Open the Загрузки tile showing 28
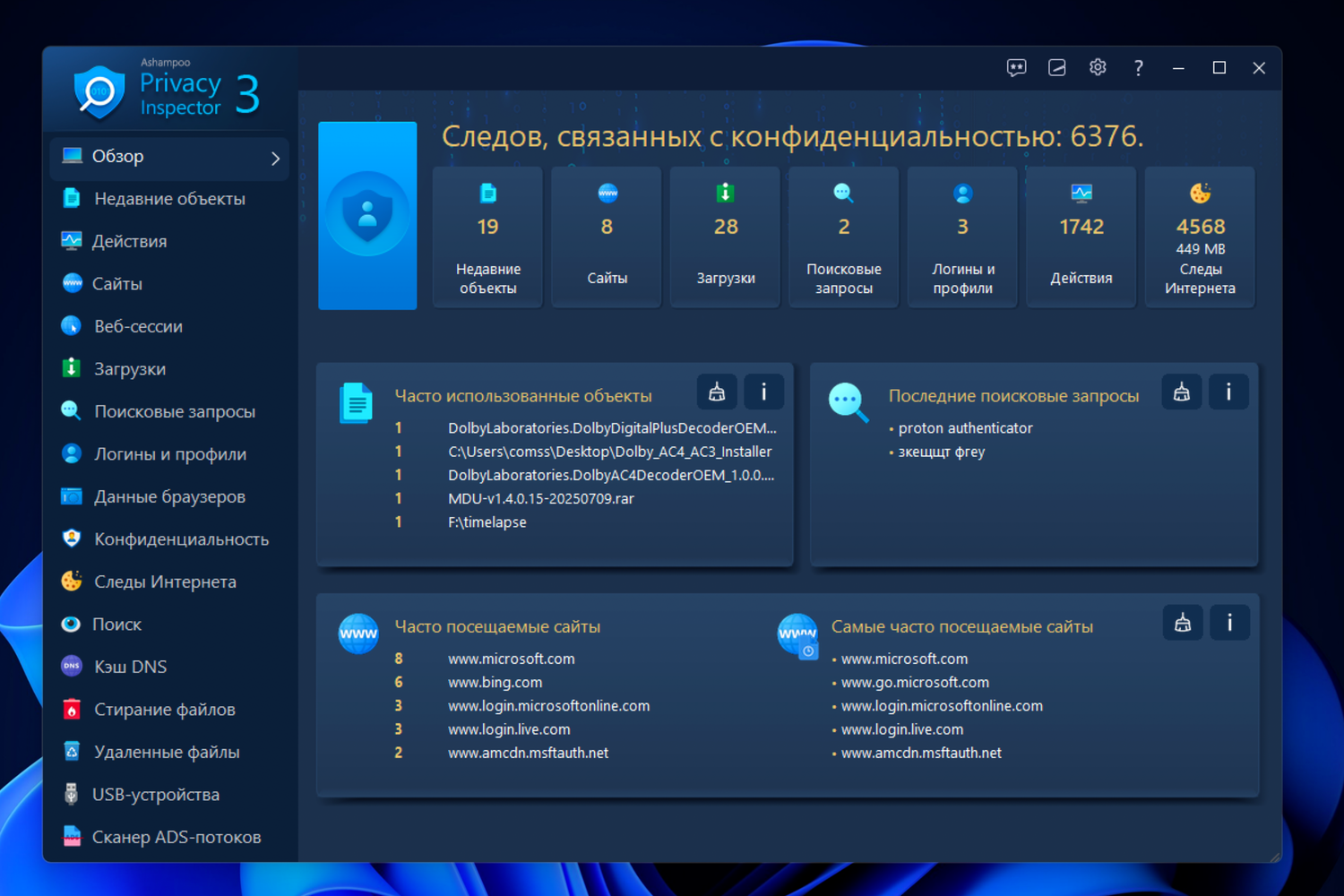The image size is (1344, 896). [x=726, y=237]
